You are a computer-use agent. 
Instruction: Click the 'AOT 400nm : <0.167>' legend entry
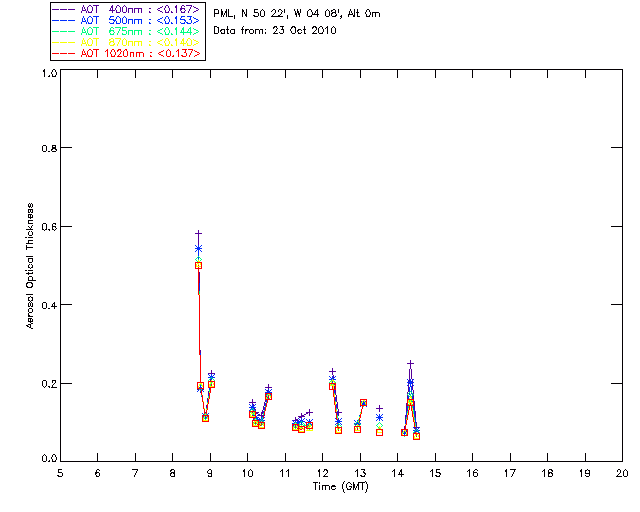pos(127,9)
